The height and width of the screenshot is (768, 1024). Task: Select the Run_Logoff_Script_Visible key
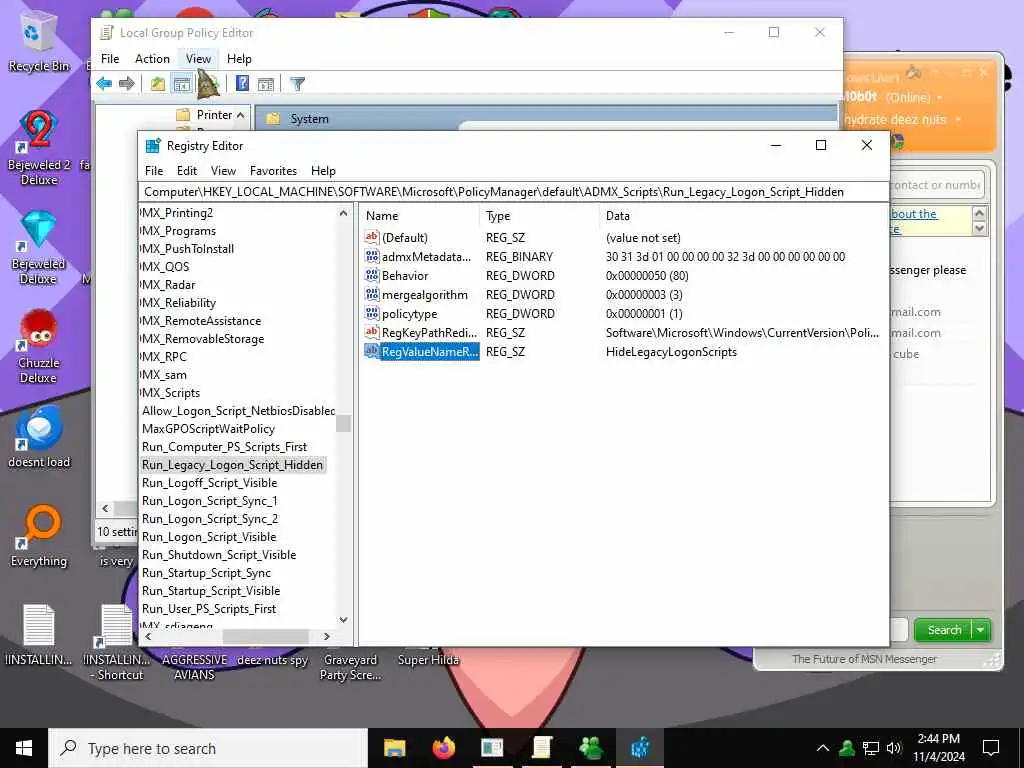pyautogui.click(x=210, y=483)
